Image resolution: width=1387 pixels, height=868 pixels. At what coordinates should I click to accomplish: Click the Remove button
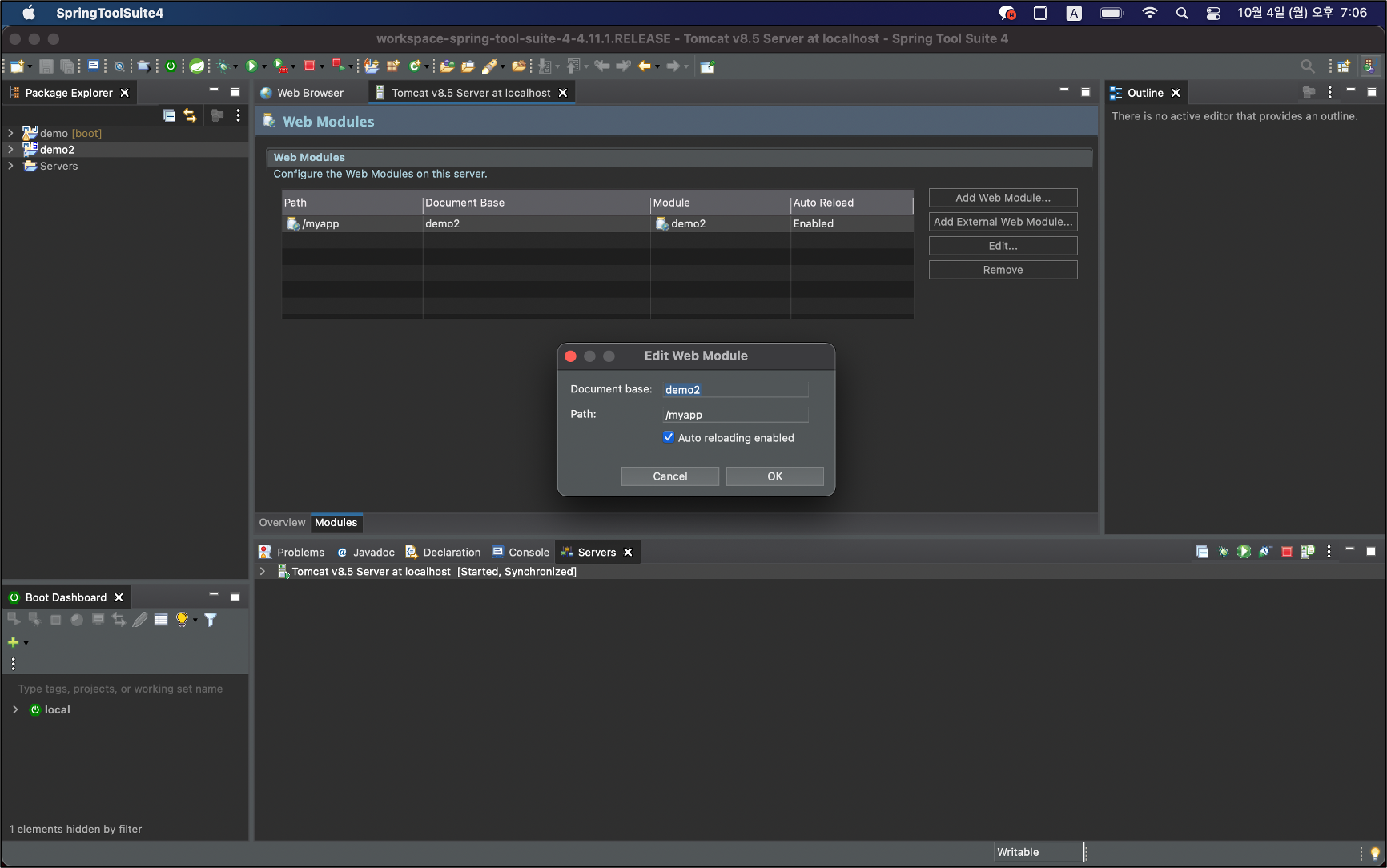1003,270
